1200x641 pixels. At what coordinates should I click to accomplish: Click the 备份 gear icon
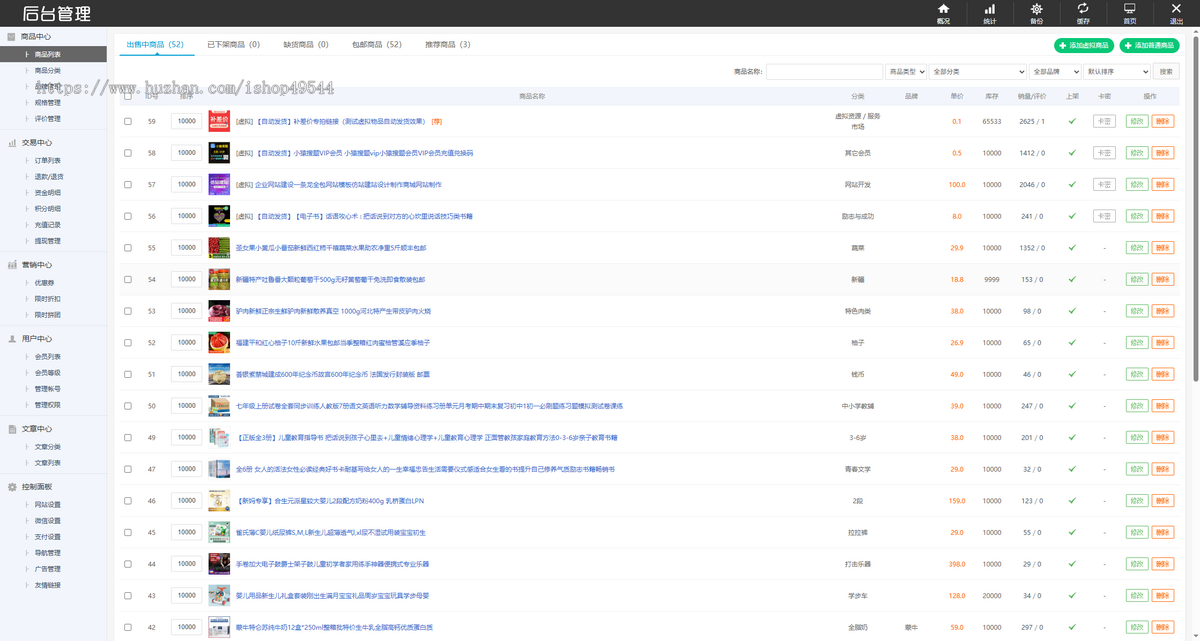[1036, 9]
